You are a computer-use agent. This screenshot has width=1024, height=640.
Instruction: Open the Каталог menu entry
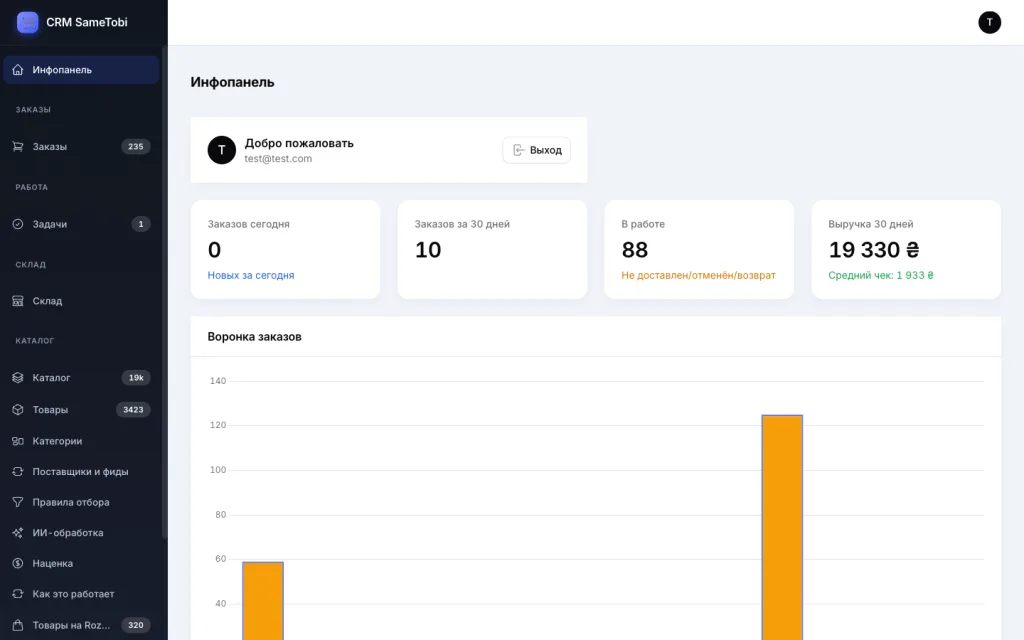point(81,377)
